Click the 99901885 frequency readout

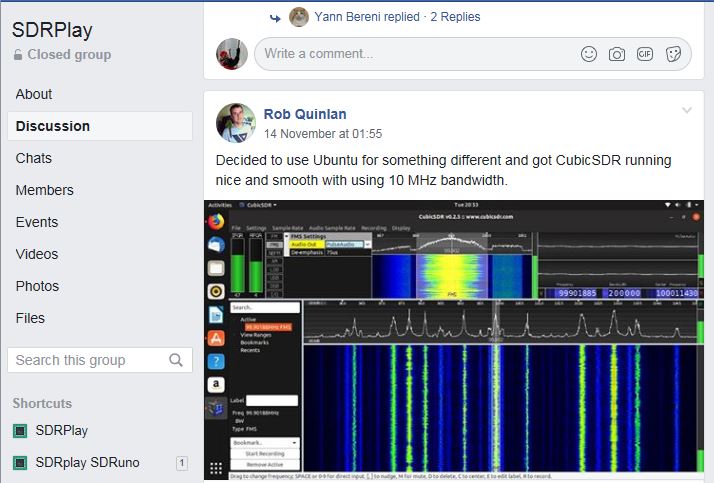pyautogui.click(x=577, y=293)
